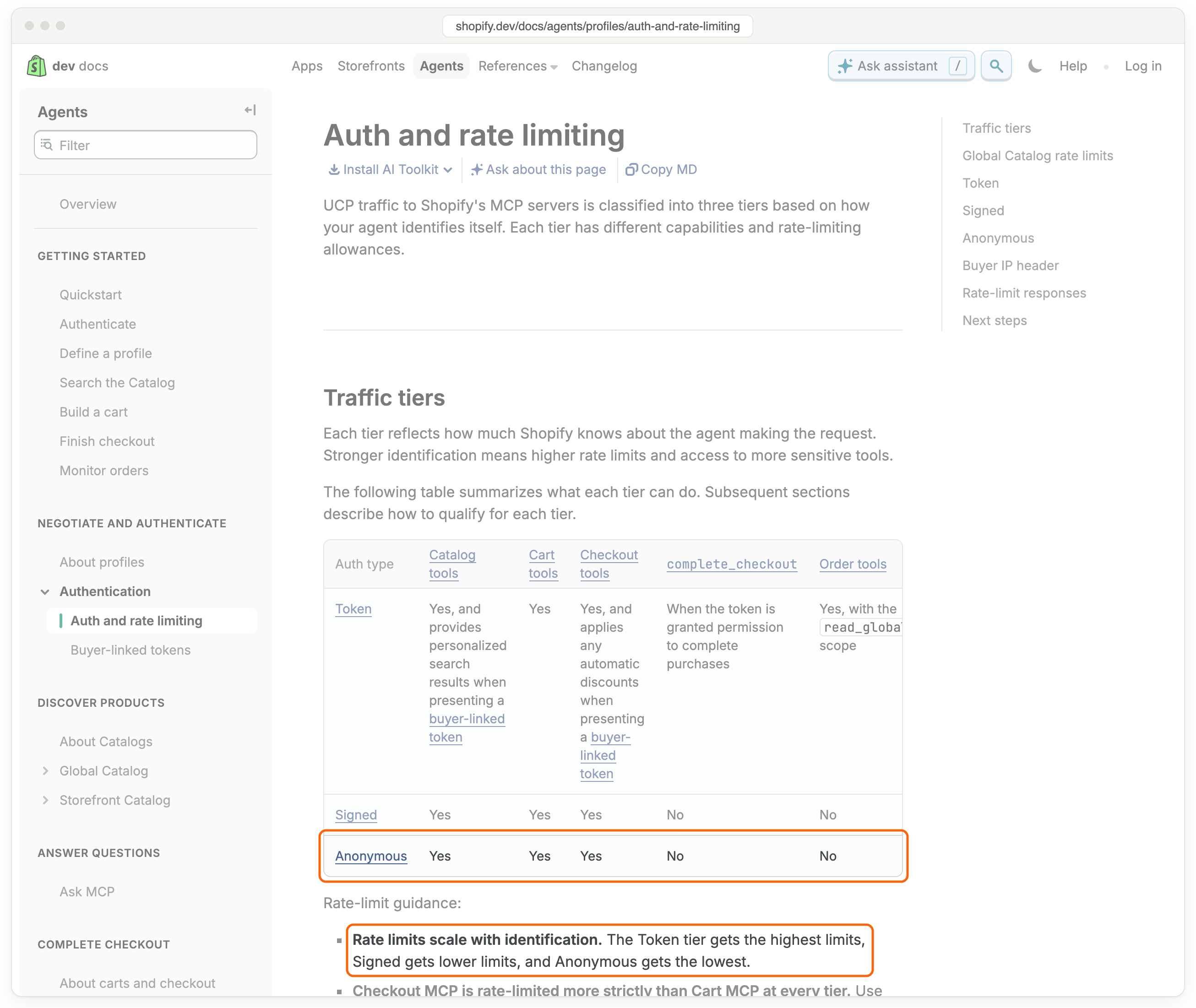
Task: Open Buyer-linked tokens sidebar page
Action: [x=130, y=650]
